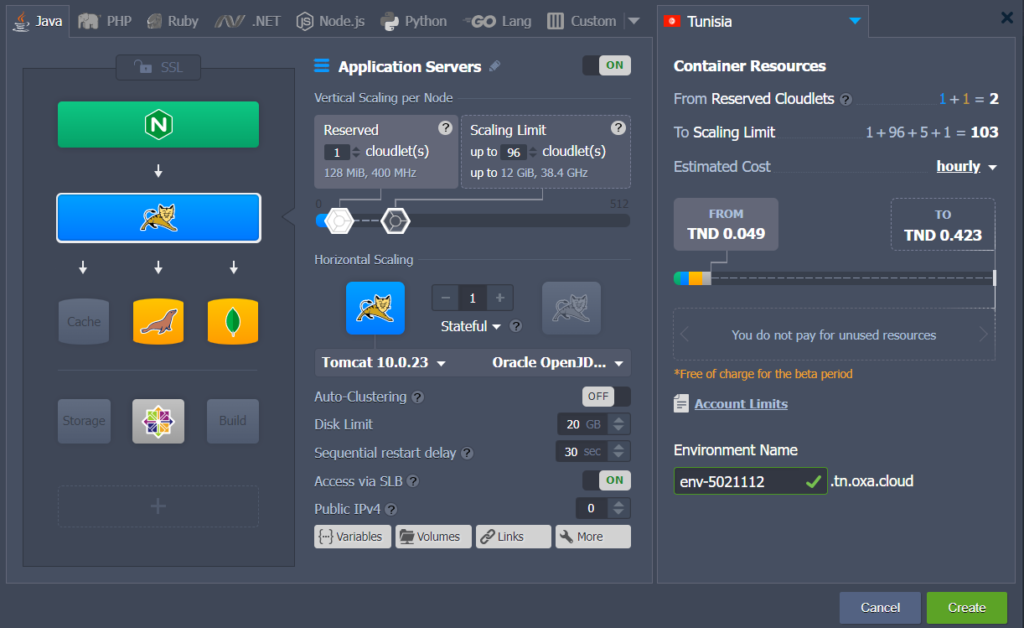
Task: Add the Storage node
Action: point(84,421)
